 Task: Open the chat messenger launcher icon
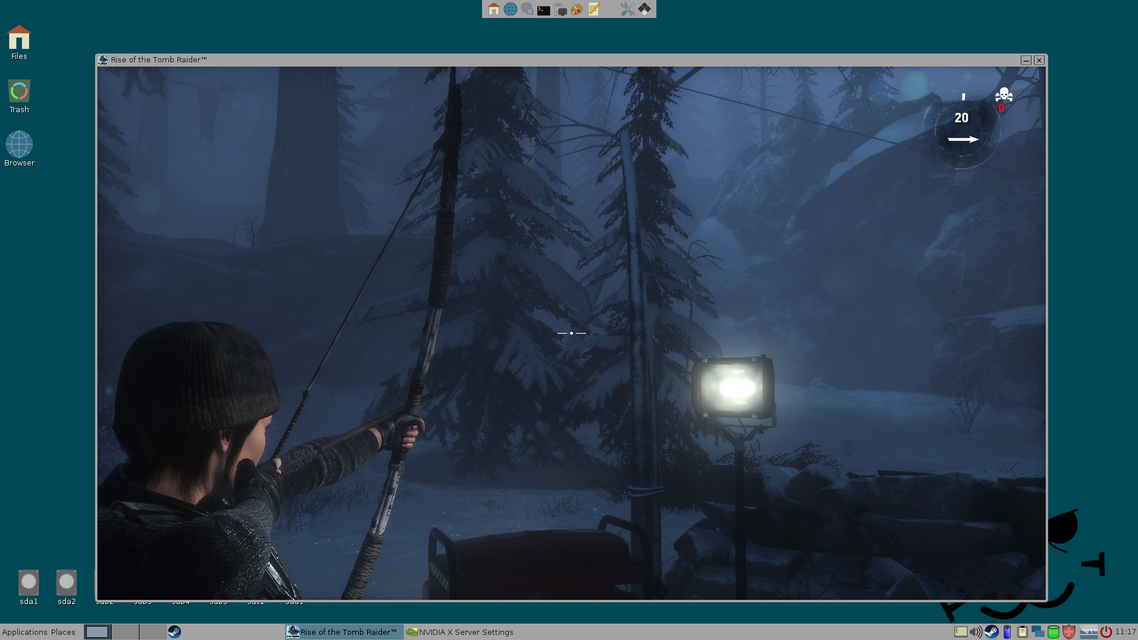coord(527,9)
